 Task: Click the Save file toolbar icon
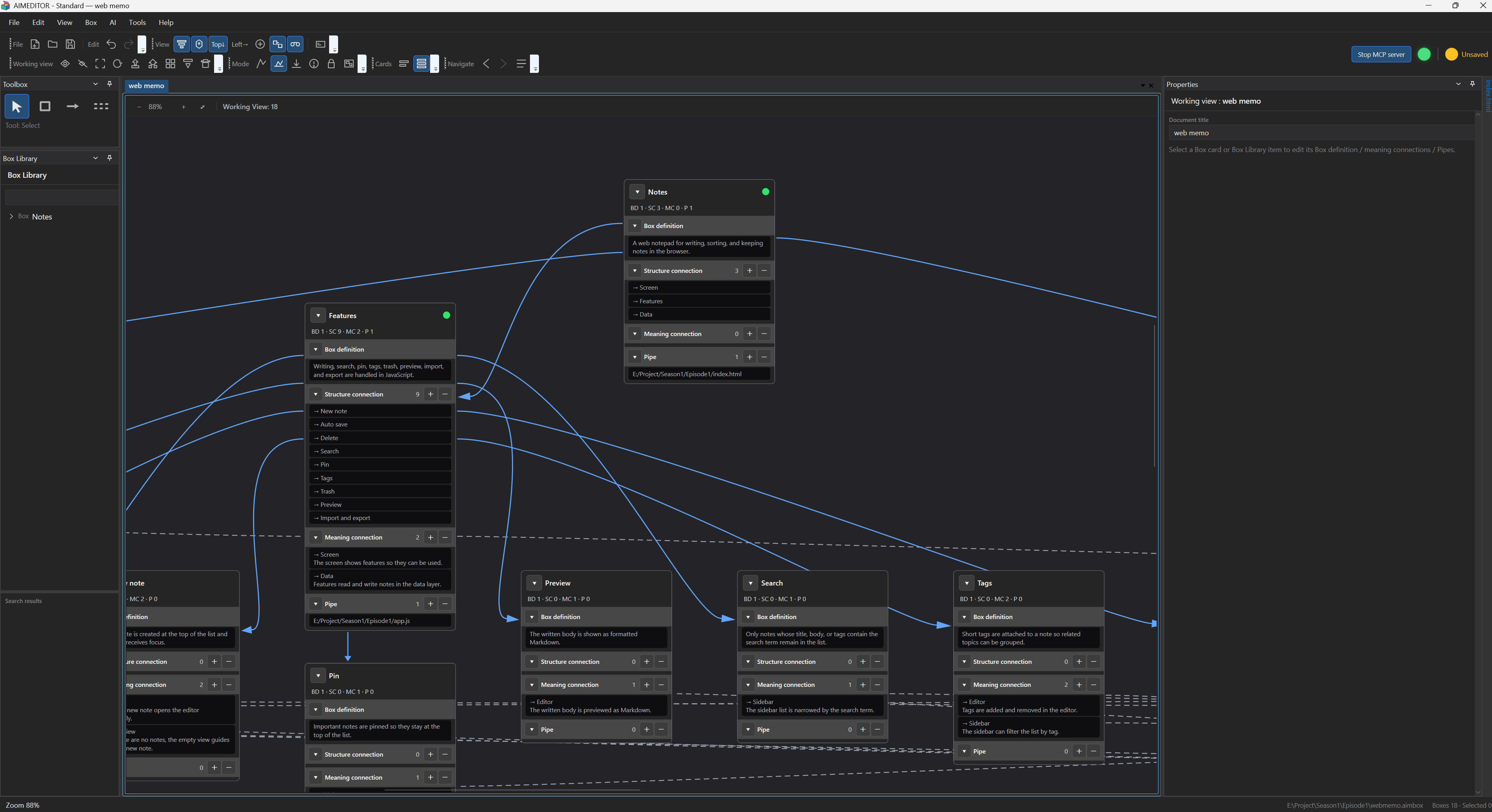(70, 44)
